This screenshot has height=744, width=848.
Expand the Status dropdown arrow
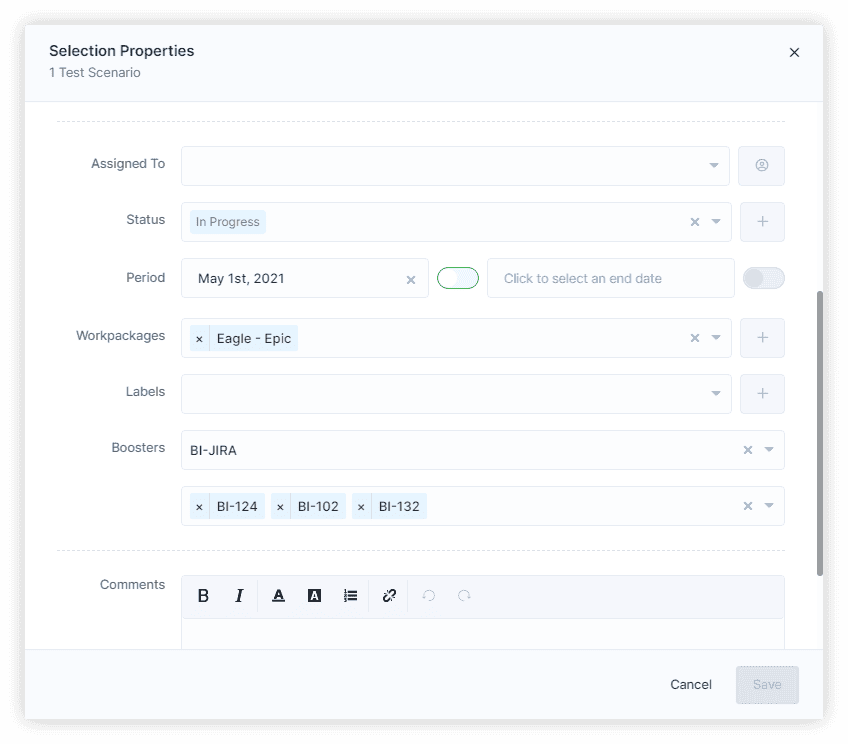(716, 222)
